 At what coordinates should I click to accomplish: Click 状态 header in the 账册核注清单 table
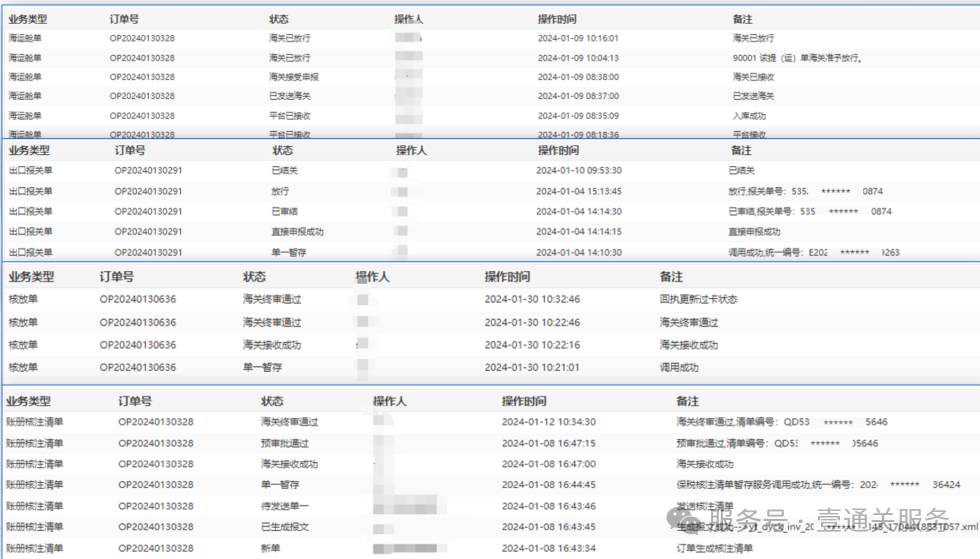[272, 401]
